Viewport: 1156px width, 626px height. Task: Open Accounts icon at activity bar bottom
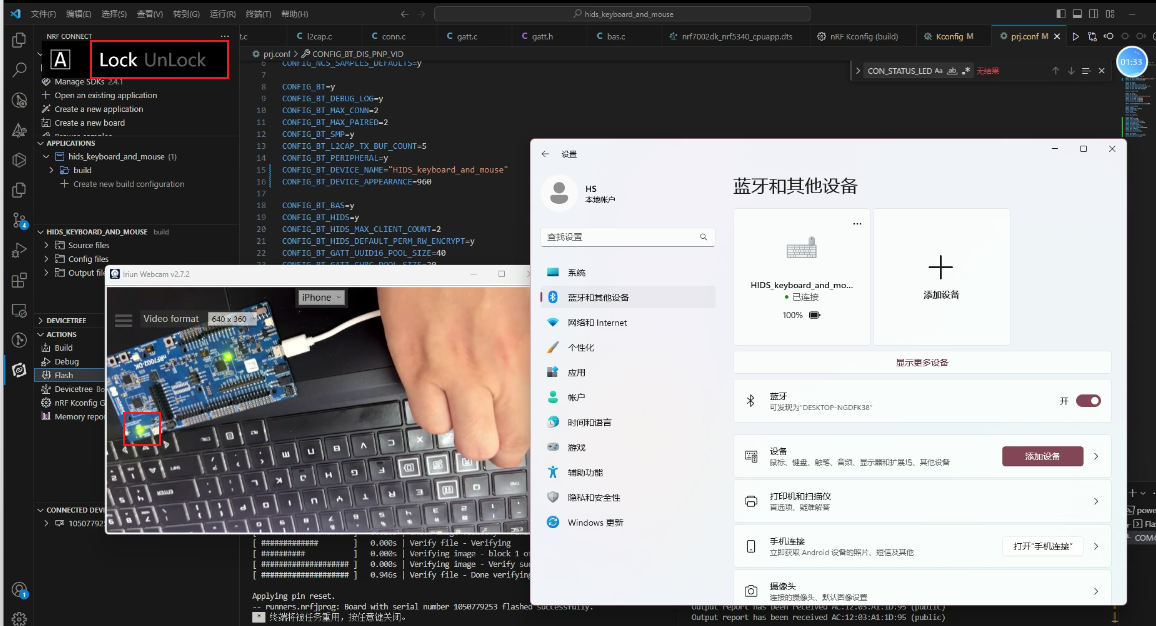click(19, 590)
